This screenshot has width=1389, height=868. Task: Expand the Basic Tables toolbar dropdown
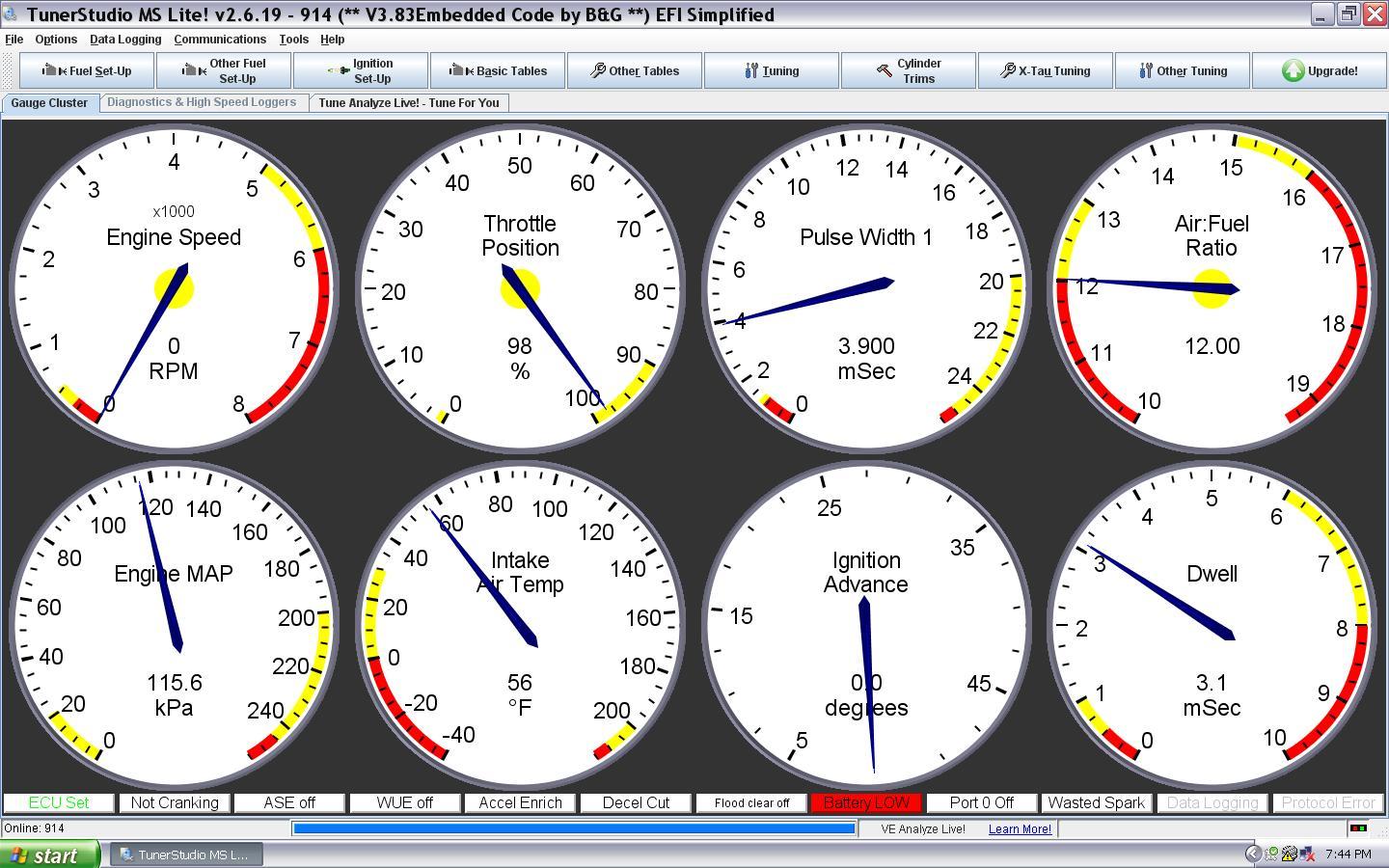[x=498, y=70]
